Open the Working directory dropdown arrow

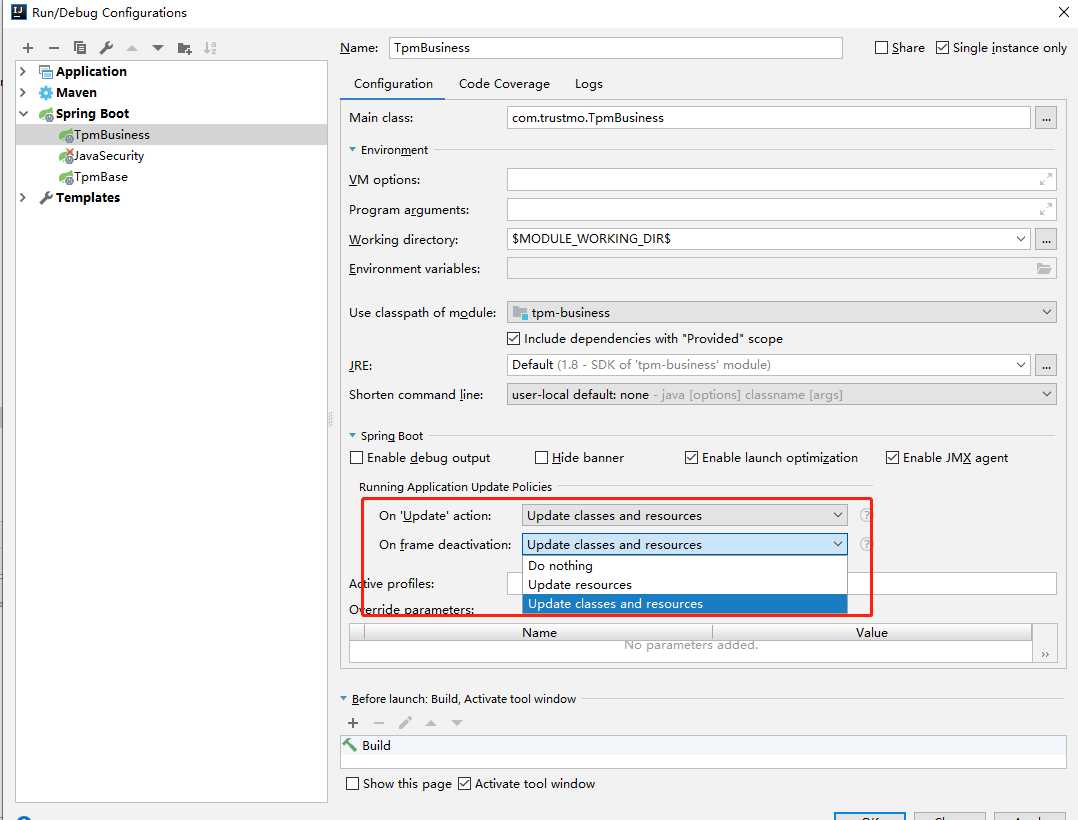[x=1020, y=239]
